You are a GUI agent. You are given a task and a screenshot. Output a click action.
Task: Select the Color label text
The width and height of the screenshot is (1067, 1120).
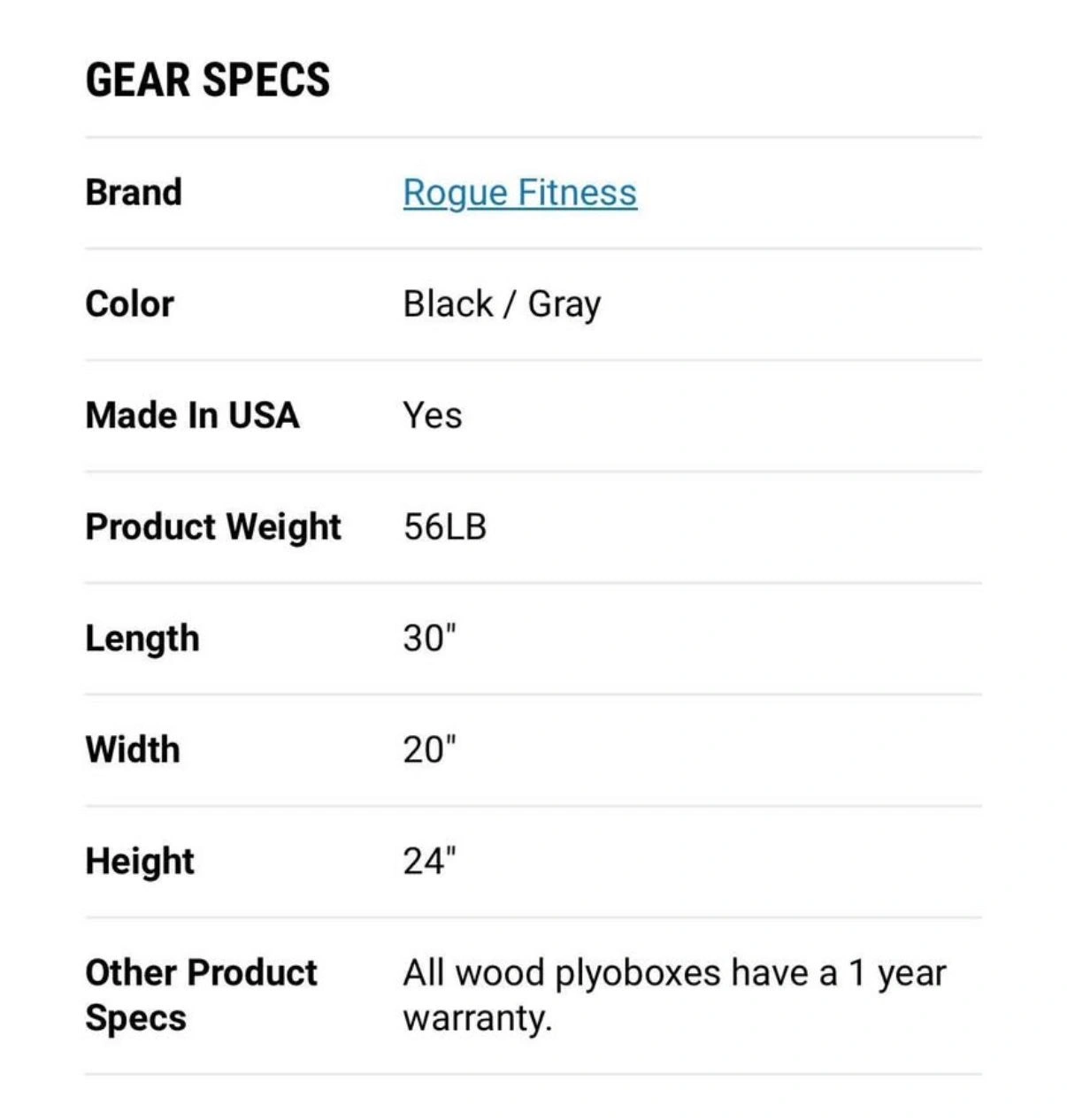point(129,303)
